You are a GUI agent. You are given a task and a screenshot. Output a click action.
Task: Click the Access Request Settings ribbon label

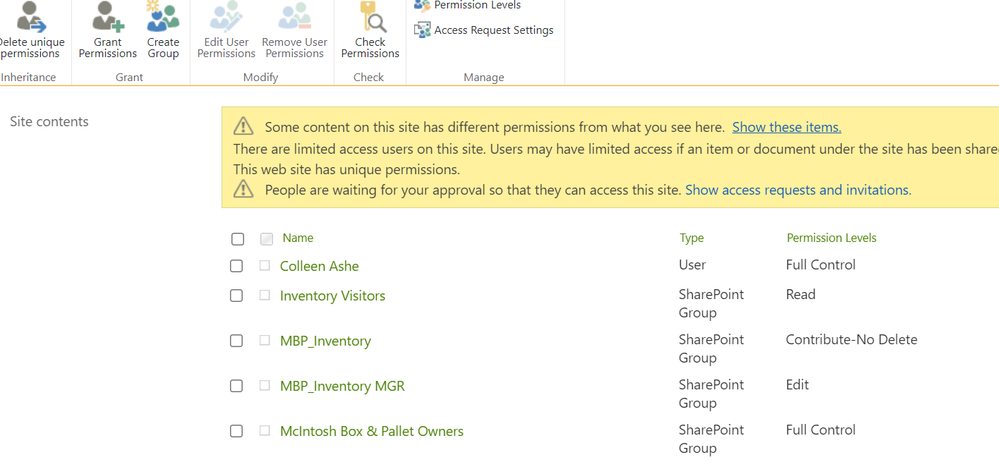click(494, 30)
